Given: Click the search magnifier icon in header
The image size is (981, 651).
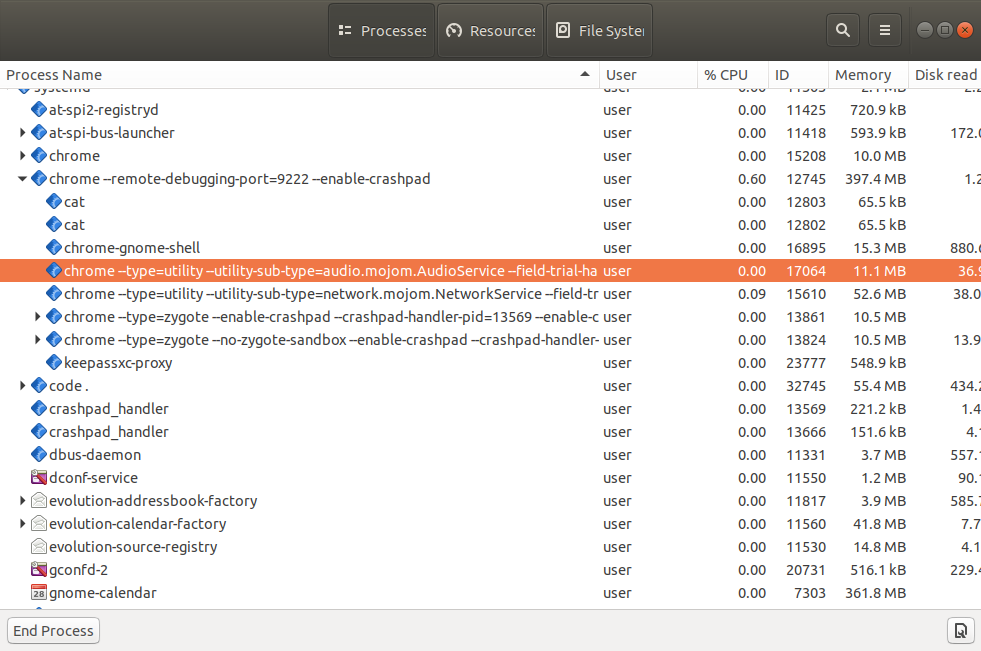Looking at the screenshot, I should point(843,30).
